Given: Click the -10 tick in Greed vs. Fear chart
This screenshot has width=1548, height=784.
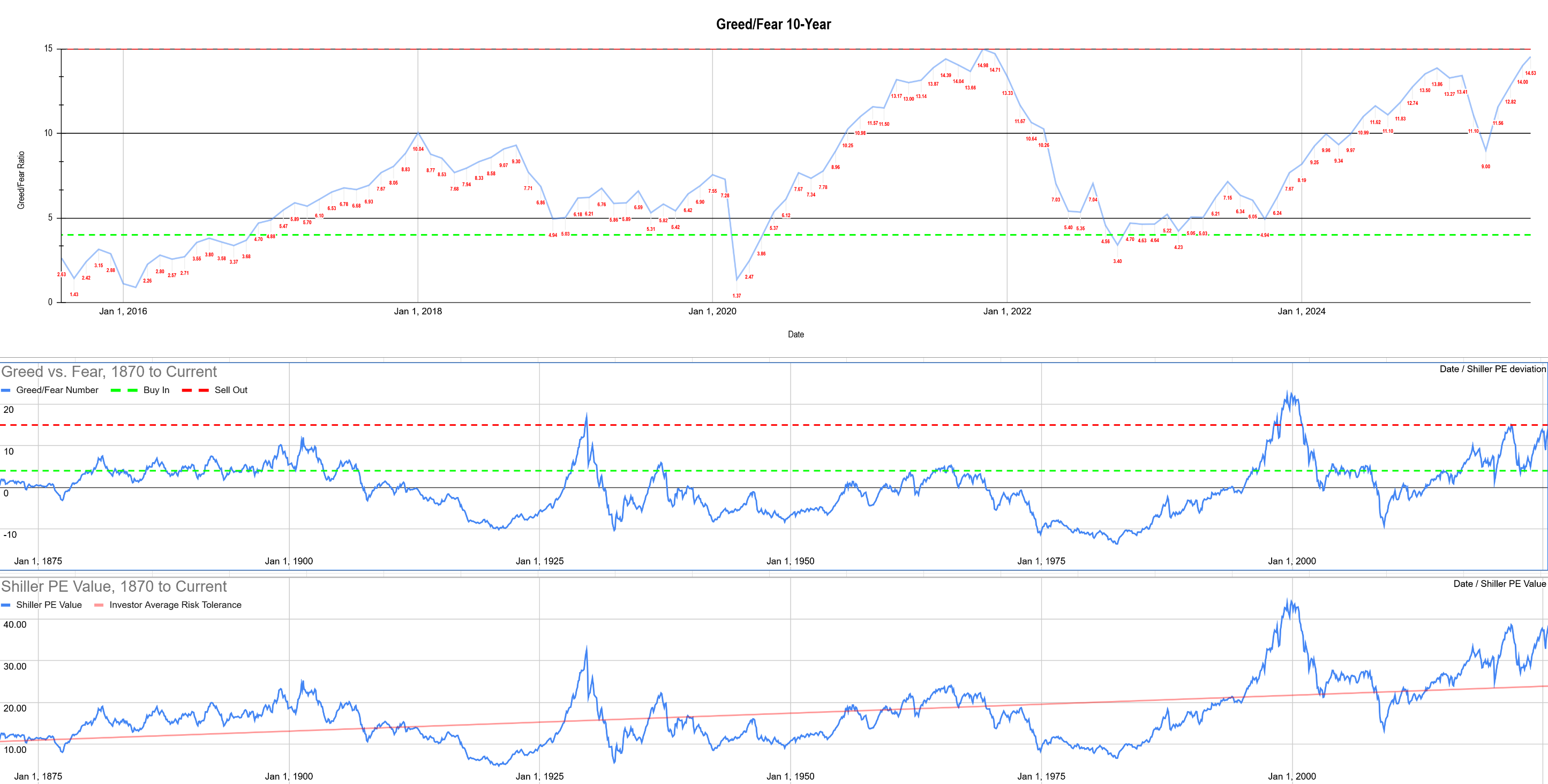Looking at the screenshot, I should (x=10, y=534).
